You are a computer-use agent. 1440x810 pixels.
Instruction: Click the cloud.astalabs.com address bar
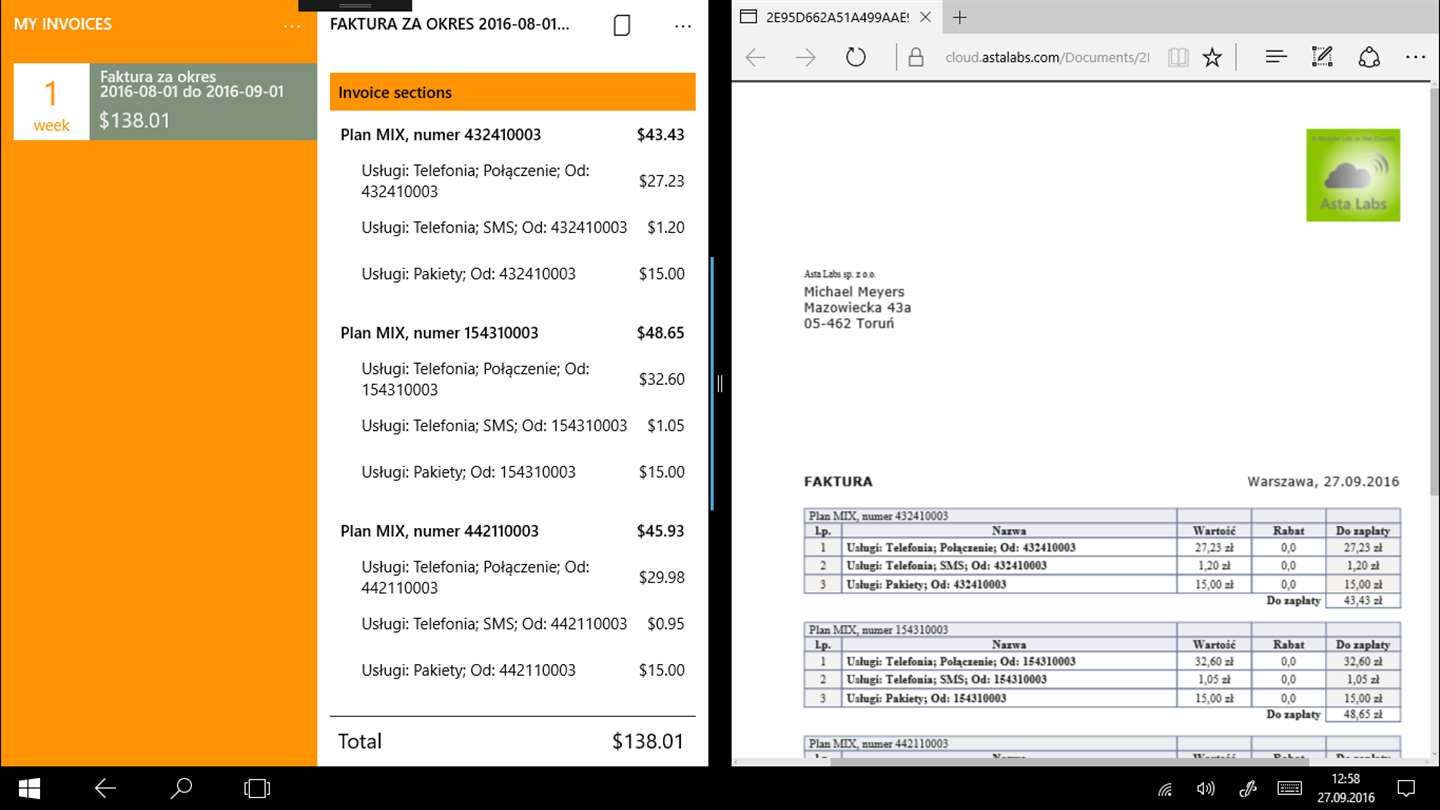pos(1046,57)
